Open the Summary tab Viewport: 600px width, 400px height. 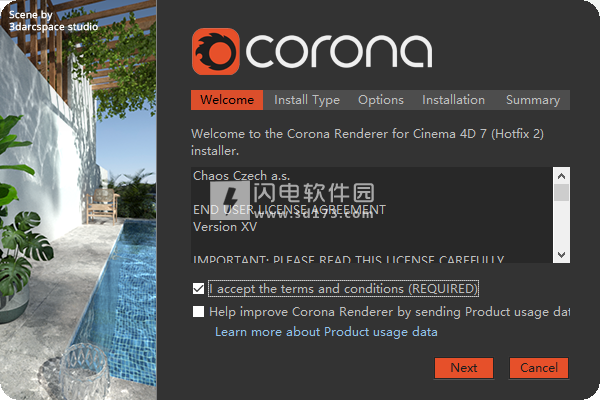point(533,100)
